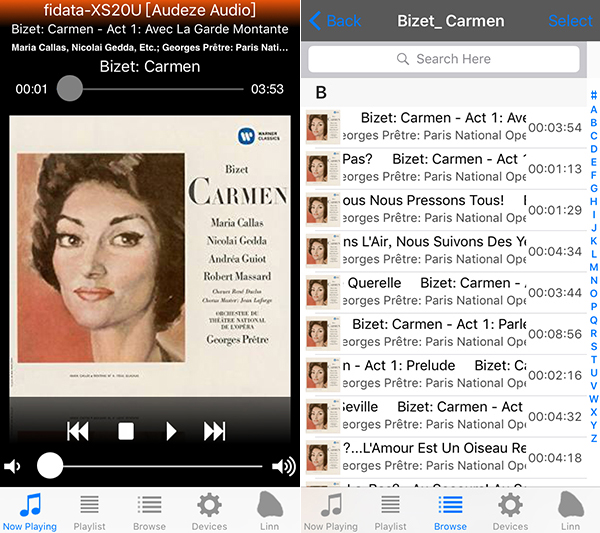Viewport: 600px width, 533px height.
Task: Click the track progress slider knob
Action: coord(70,88)
